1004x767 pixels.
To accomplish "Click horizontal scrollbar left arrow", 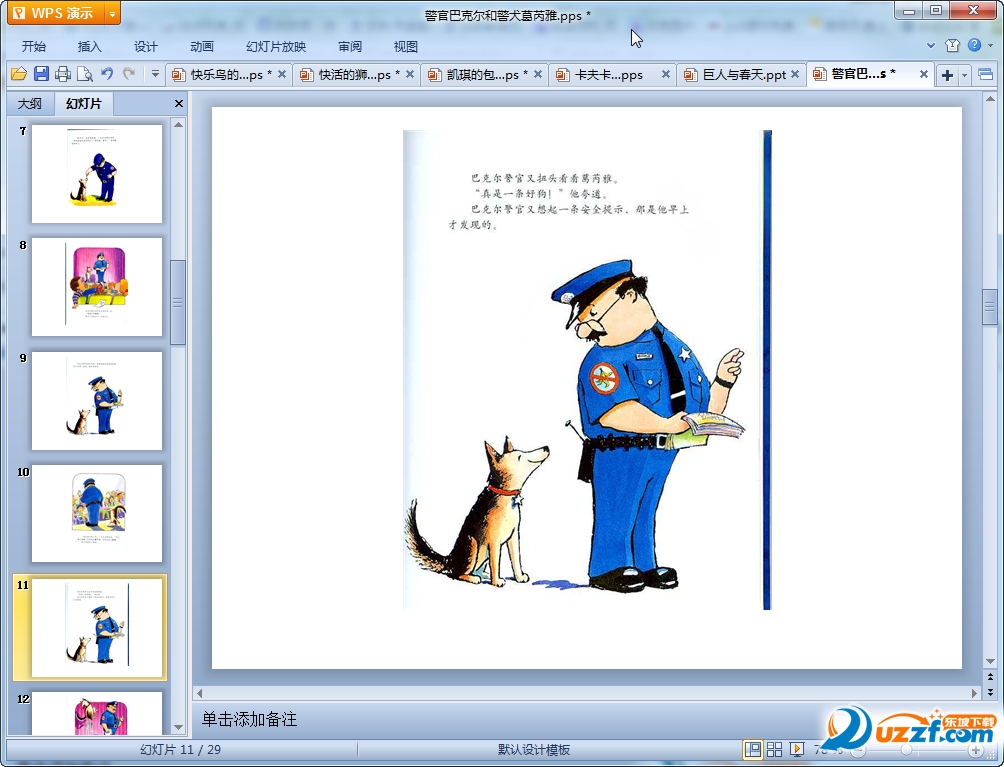I will 200,693.
